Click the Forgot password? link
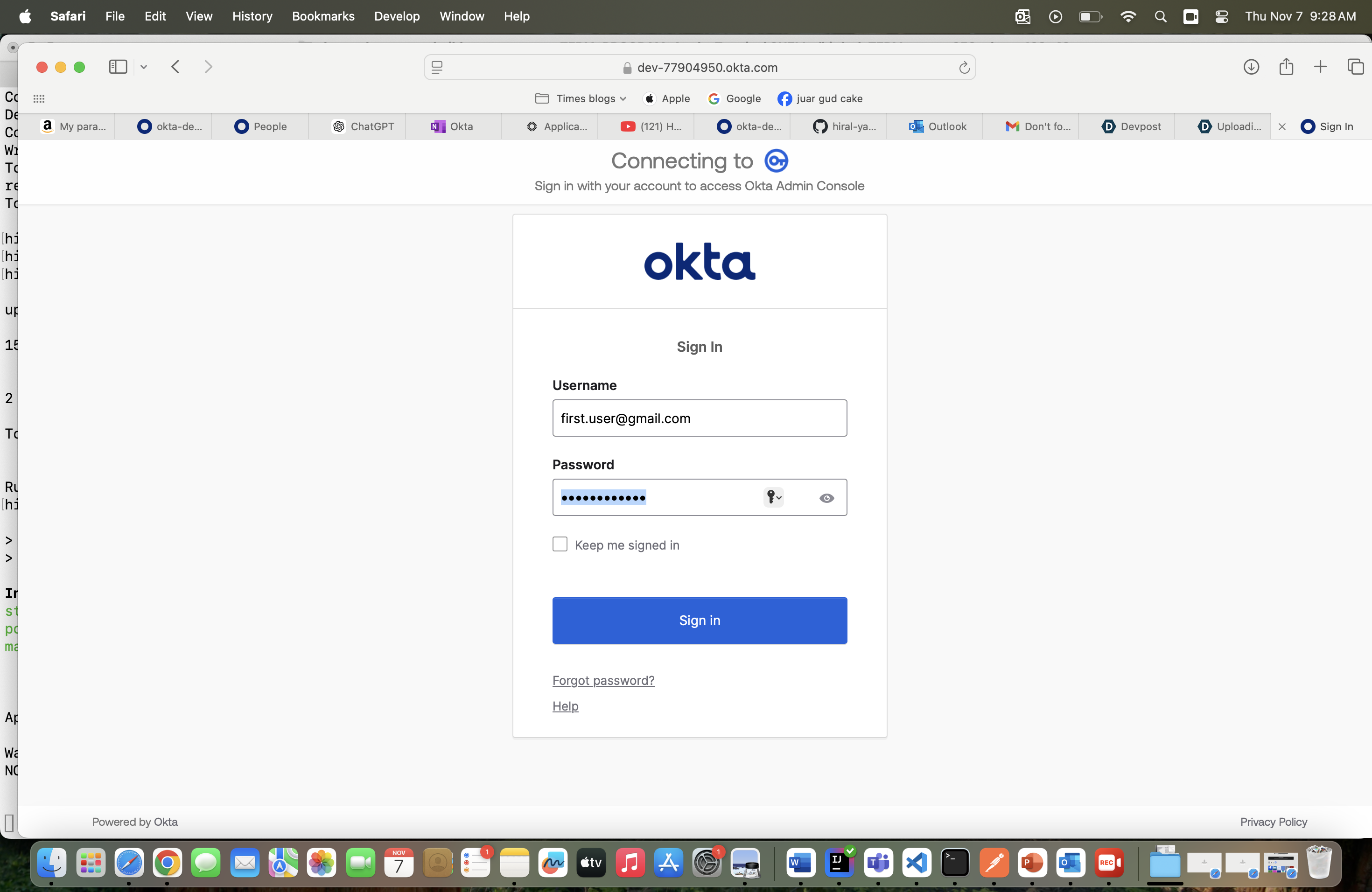Viewport: 1372px width, 892px height. tap(603, 680)
